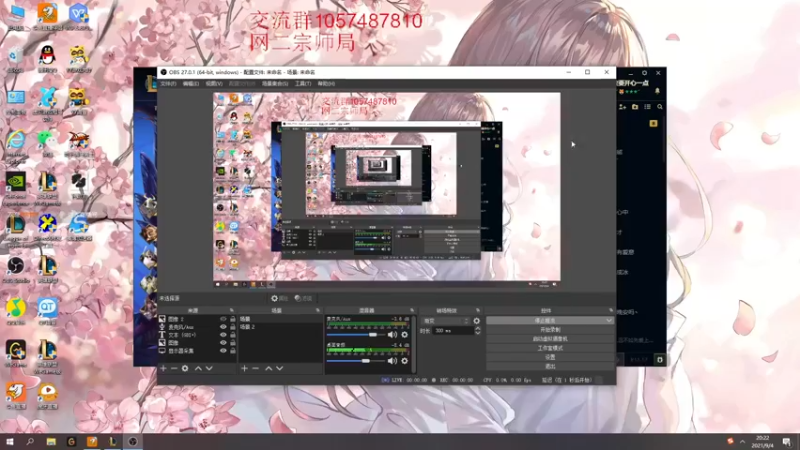The width and height of the screenshot is (800, 450).
Task: Adjust the 麦克风/Aux volume slider
Action: (x=356, y=335)
